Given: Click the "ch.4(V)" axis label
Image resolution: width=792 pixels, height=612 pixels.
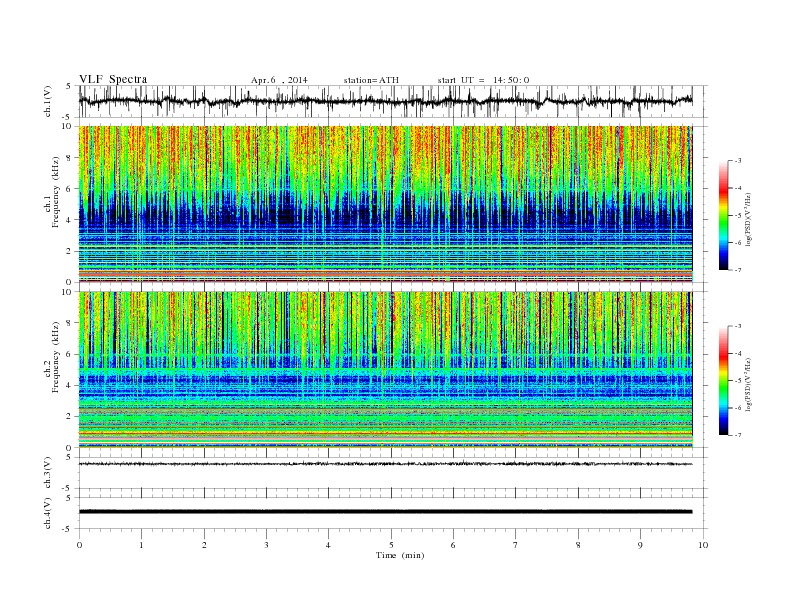Looking at the screenshot, I should (x=48, y=514).
